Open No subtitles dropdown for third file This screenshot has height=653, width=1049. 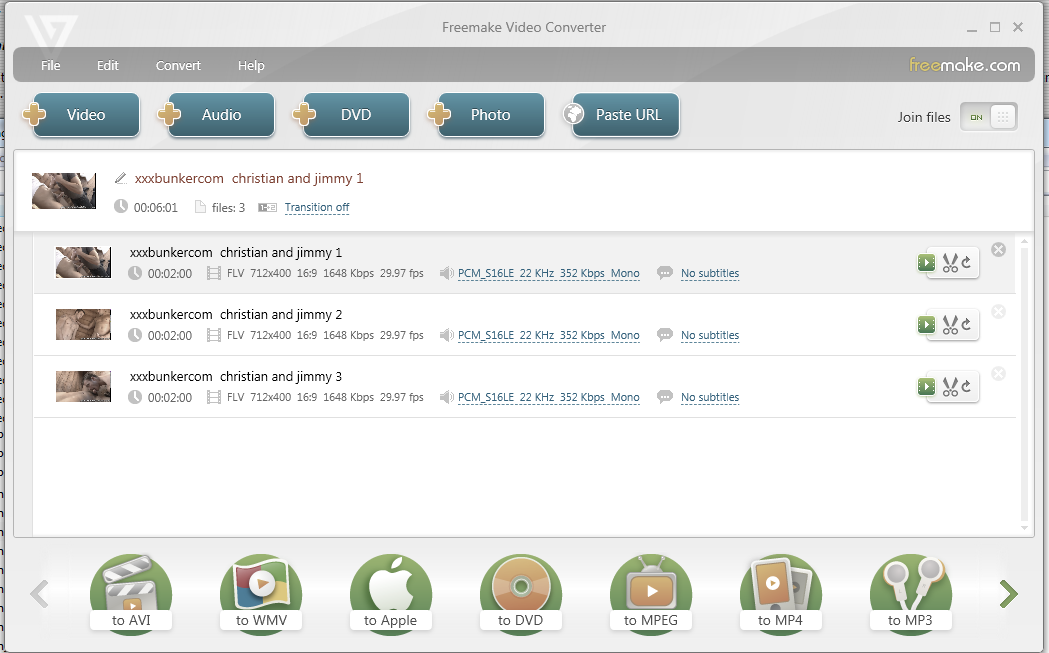pyautogui.click(x=710, y=398)
